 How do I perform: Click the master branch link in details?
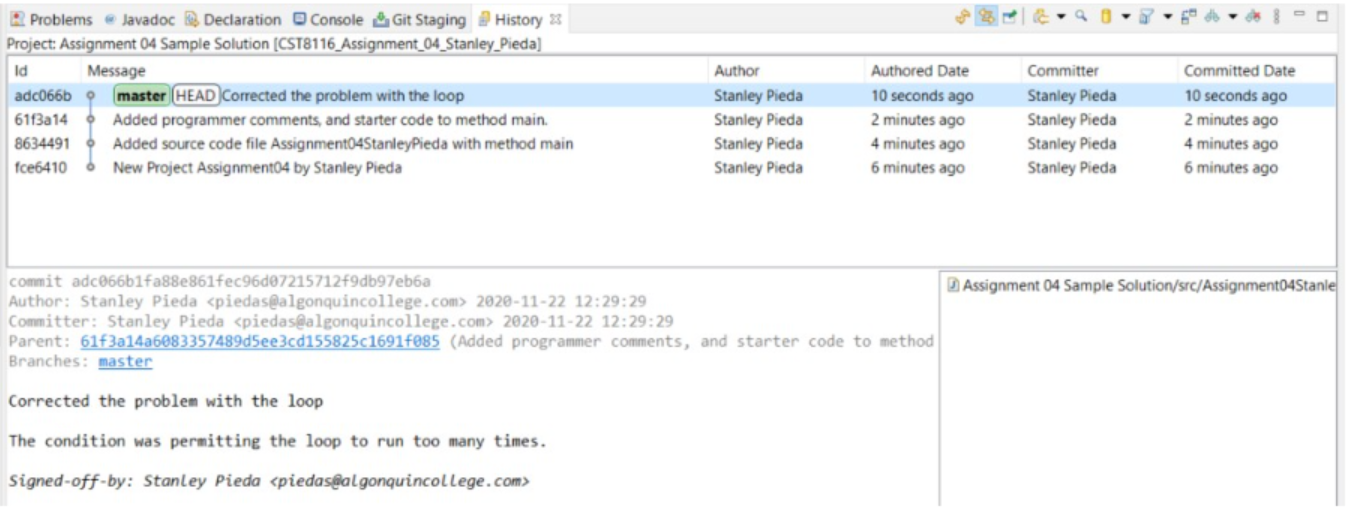[x=125, y=361]
